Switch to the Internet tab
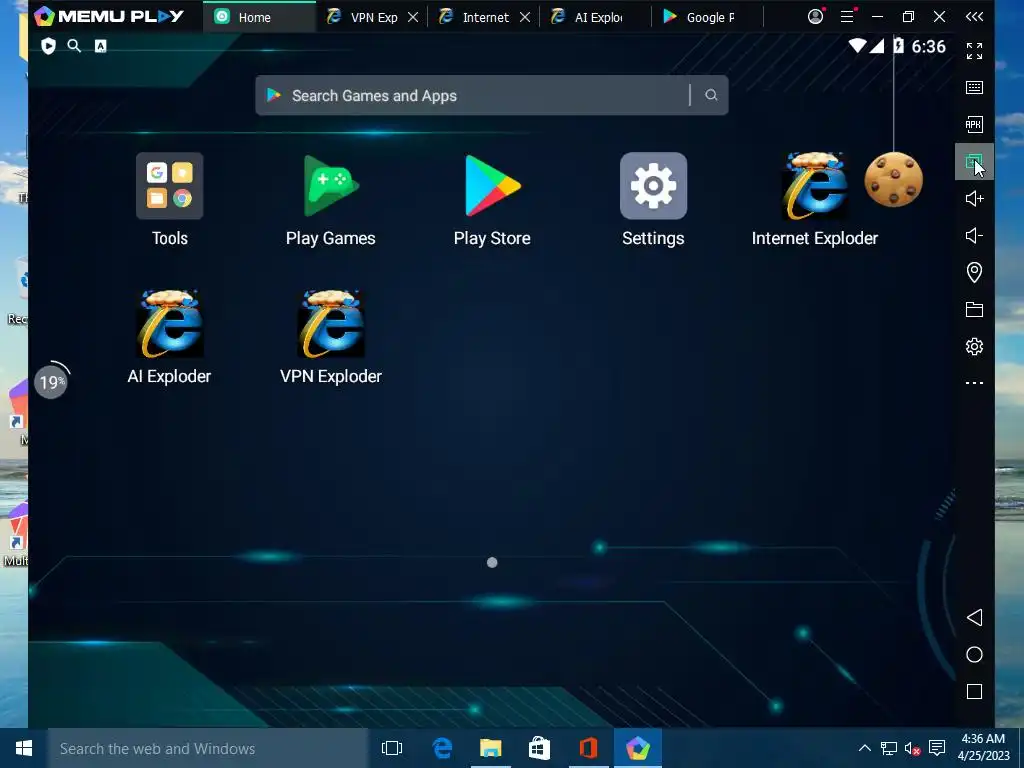 point(485,17)
